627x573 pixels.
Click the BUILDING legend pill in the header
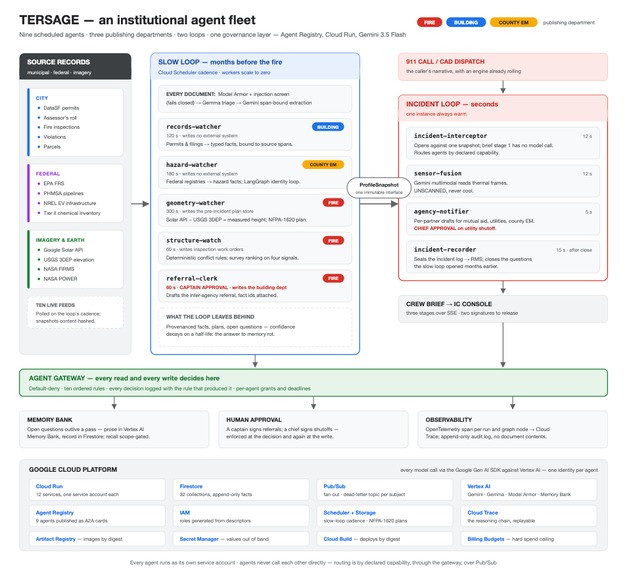[x=466, y=22]
